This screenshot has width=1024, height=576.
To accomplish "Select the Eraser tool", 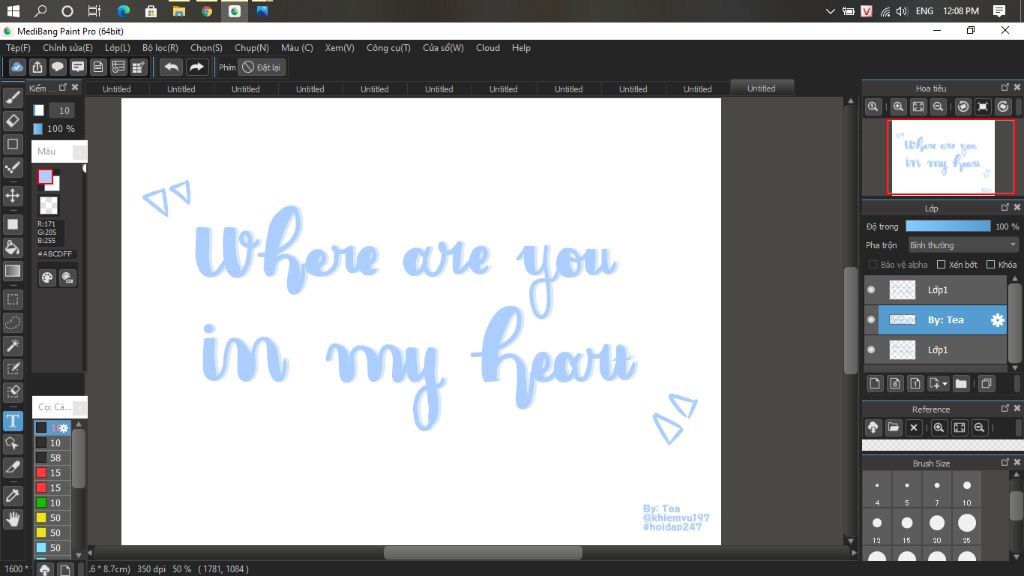I will pos(12,121).
